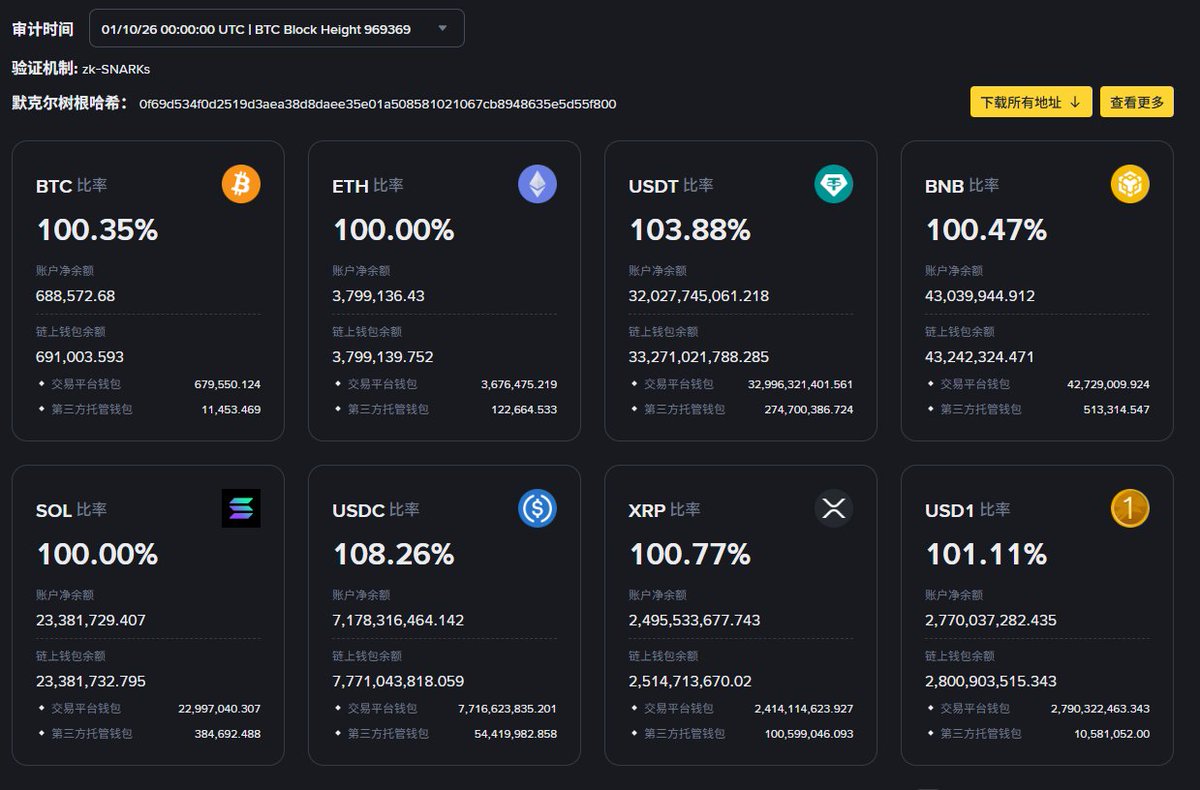Click the USD1 gold coin icon
This screenshot has width=1200, height=790.
1130,508
